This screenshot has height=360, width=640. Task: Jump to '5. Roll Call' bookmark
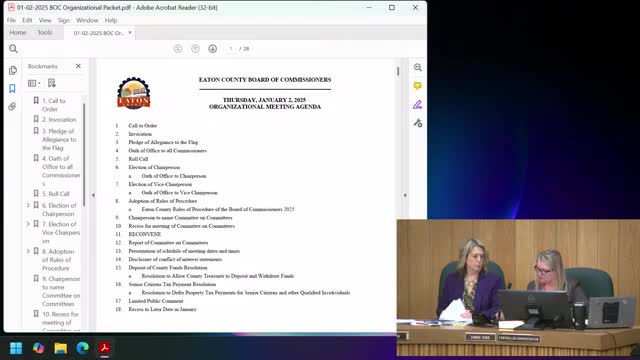[x=56, y=194]
